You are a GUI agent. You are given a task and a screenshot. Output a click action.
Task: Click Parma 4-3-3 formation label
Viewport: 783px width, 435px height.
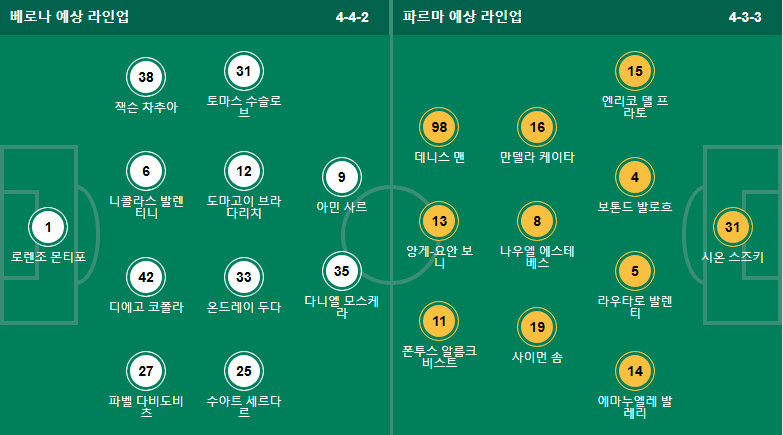[745, 17]
